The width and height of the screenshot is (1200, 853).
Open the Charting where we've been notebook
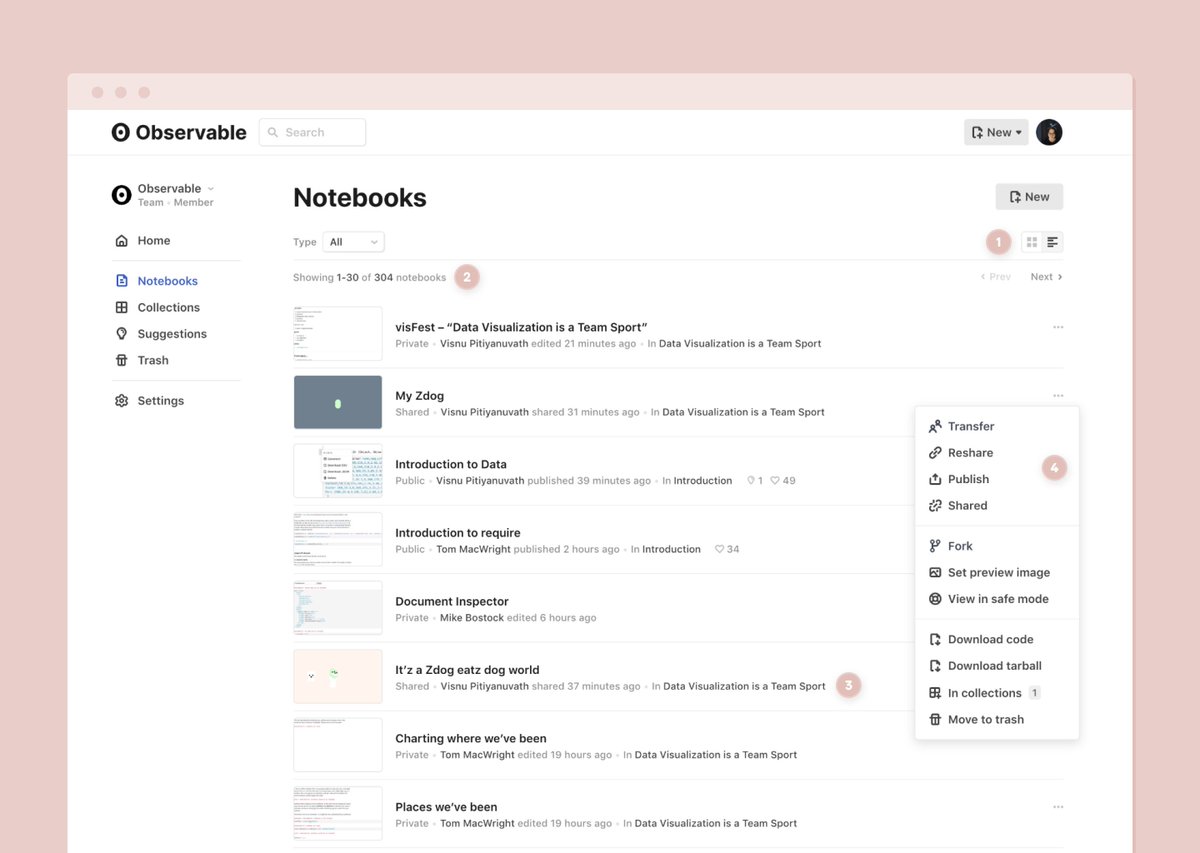[x=471, y=739]
